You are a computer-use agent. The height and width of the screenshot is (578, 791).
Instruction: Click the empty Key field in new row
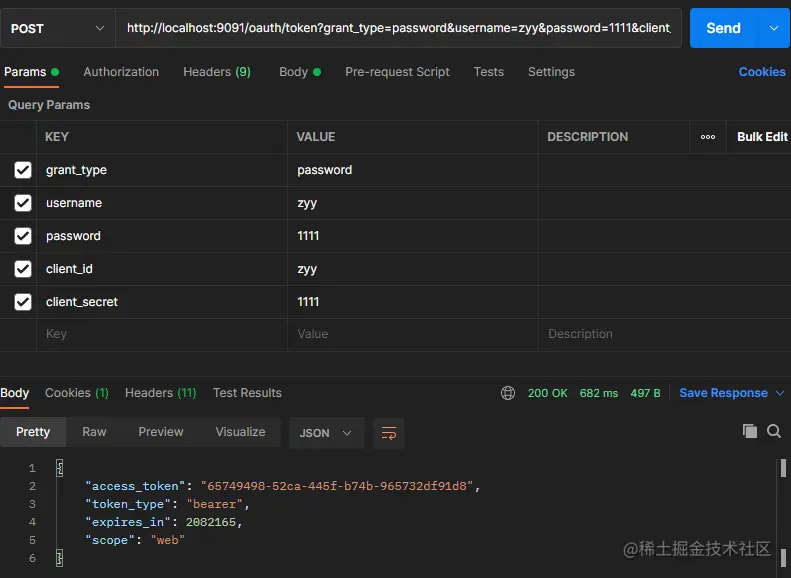(x=161, y=334)
